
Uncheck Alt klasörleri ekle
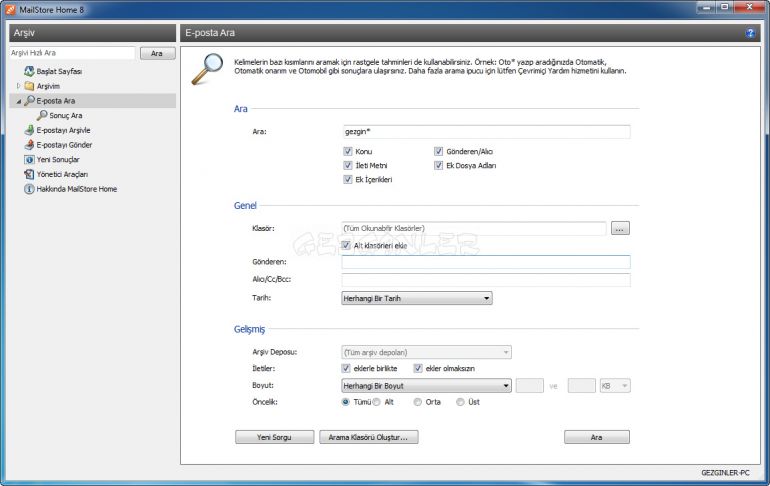[346, 245]
